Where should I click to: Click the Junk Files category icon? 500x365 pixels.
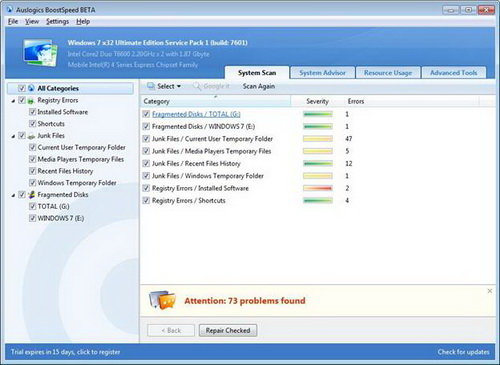(31, 136)
